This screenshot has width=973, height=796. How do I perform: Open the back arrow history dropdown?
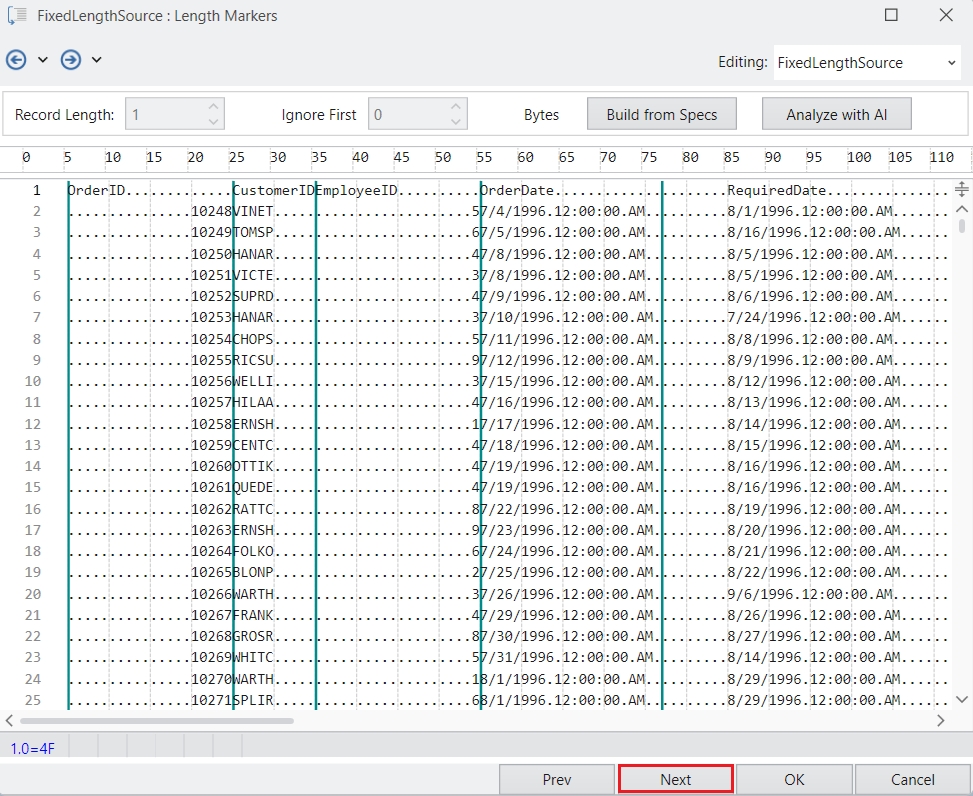(43, 60)
